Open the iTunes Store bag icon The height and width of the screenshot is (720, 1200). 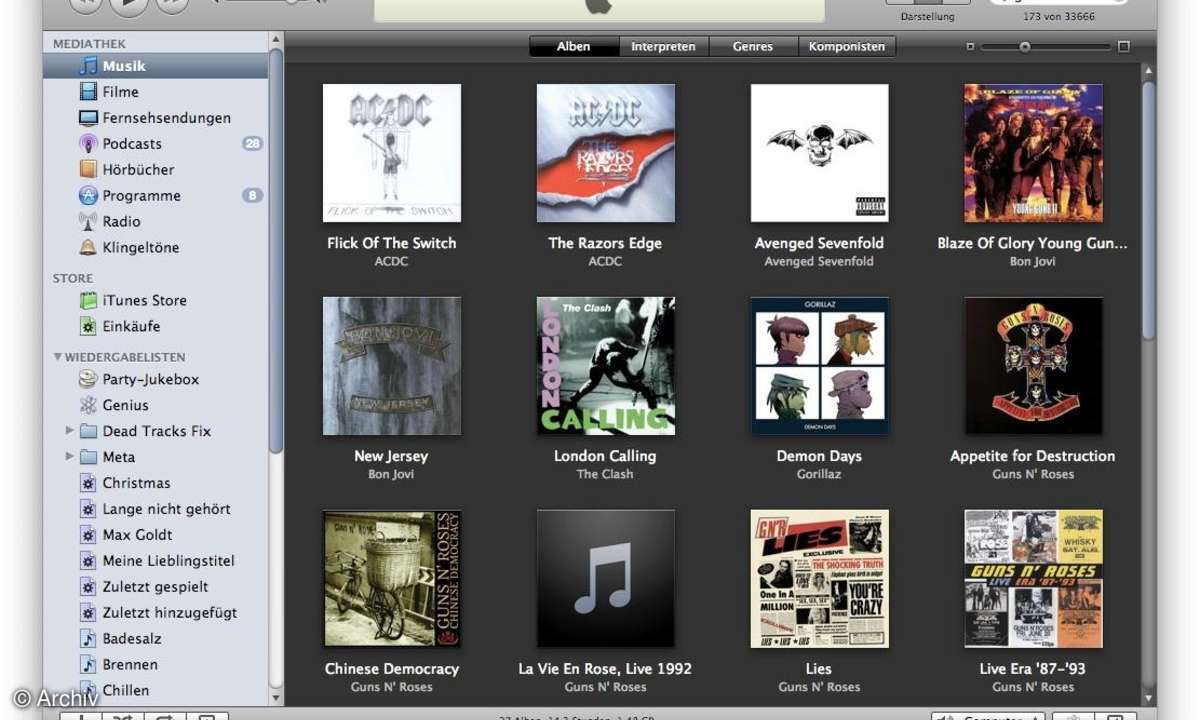point(88,300)
